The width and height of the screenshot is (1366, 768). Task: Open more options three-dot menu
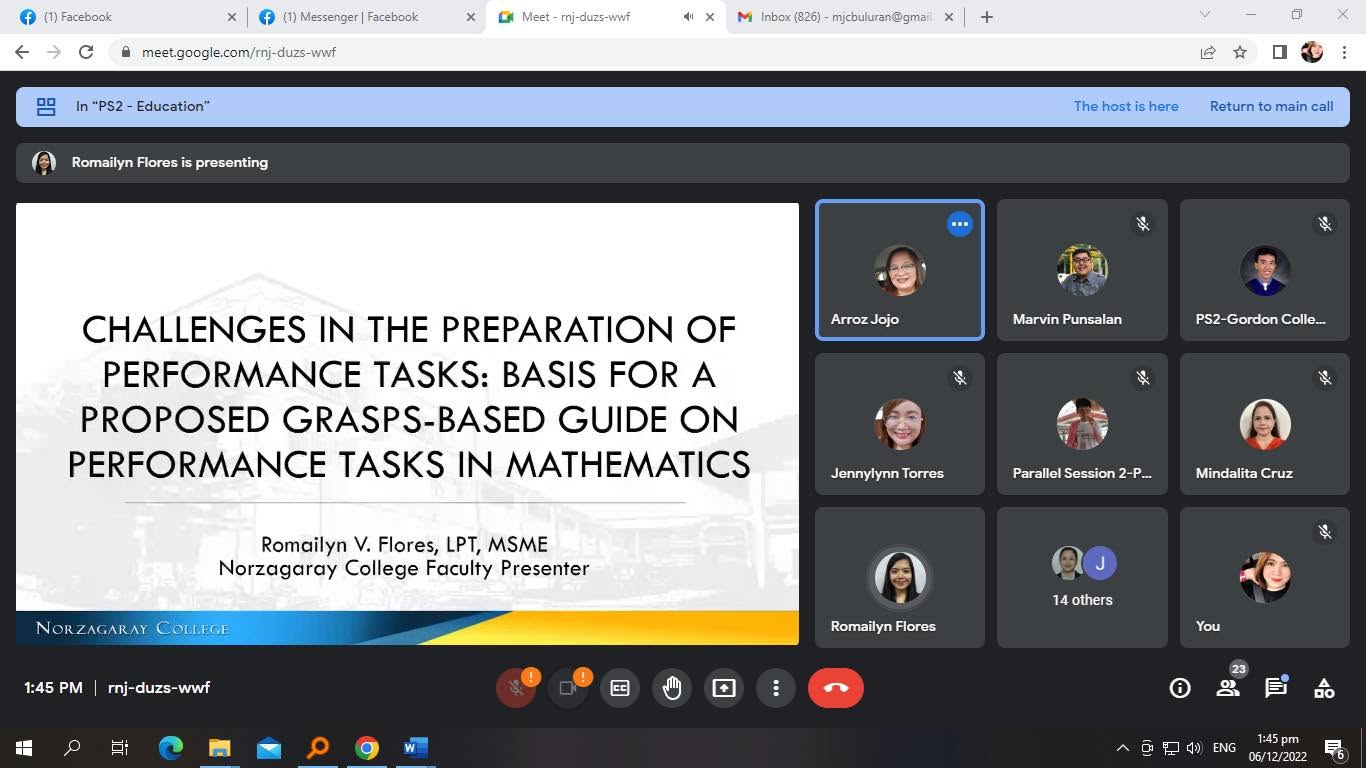click(x=776, y=688)
